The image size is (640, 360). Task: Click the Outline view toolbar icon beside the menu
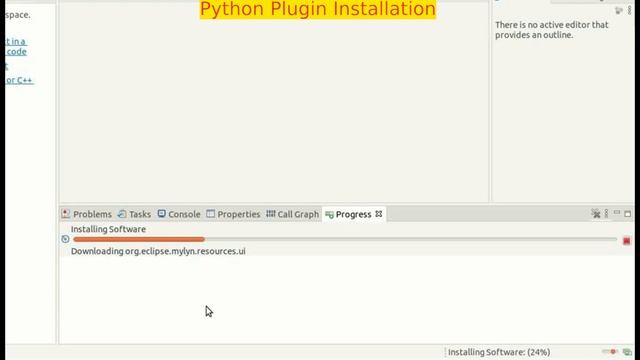pos(619,11)
